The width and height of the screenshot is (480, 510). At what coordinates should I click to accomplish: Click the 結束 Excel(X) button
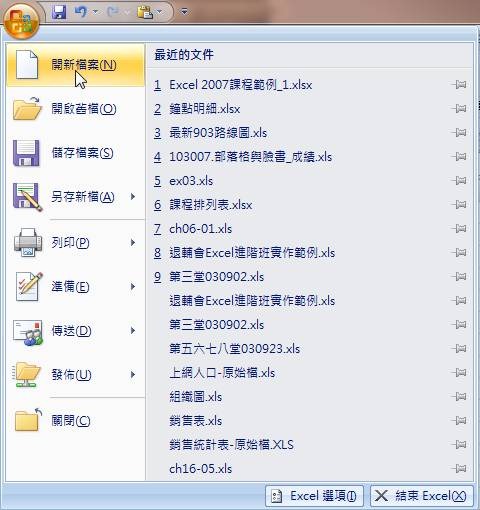tap(422, 496)
